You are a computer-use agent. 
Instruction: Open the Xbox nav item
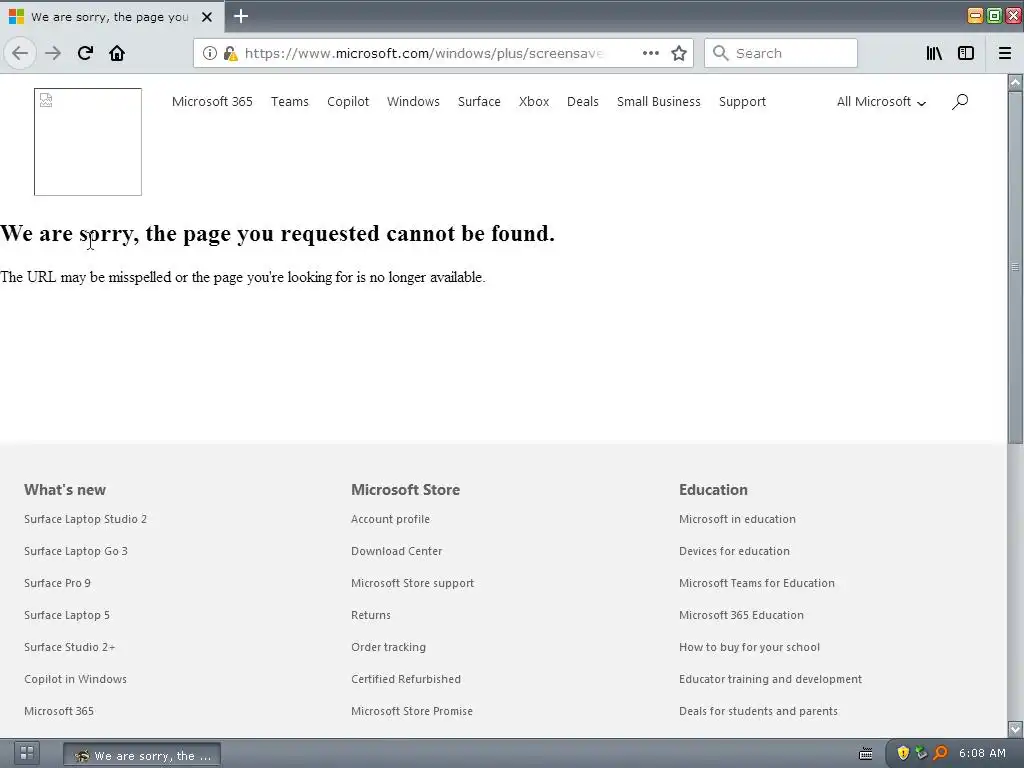point(534,102)
